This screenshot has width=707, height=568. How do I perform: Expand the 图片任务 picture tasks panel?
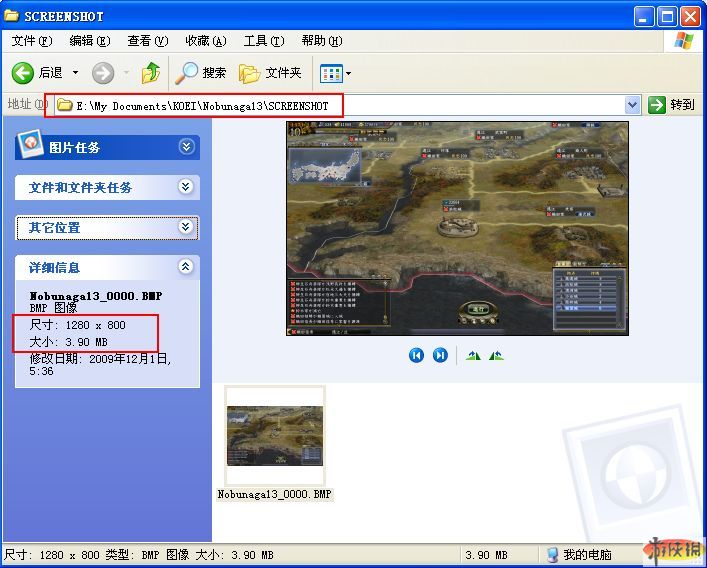coord(186,147)
